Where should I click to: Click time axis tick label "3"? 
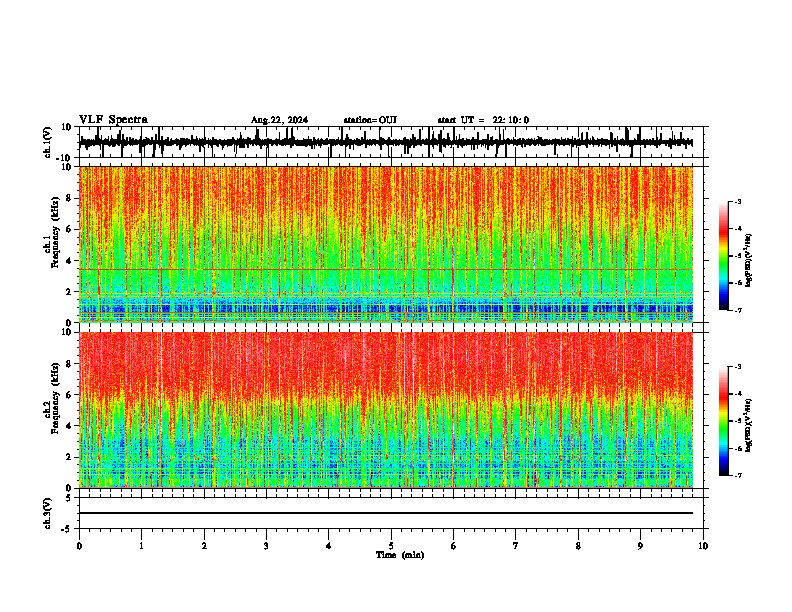[266, 546]
